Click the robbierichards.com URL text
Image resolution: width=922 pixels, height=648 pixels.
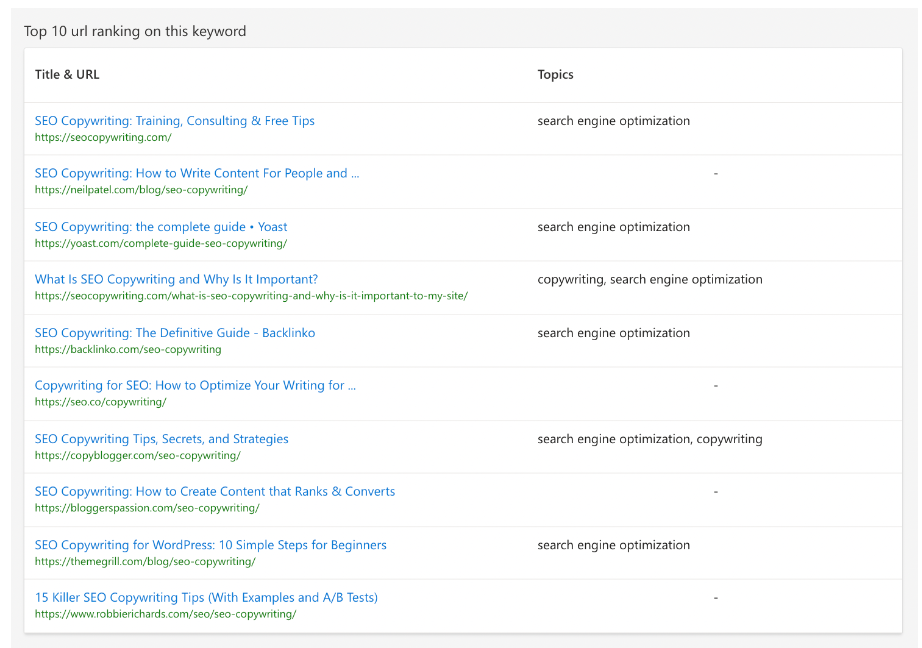coord(165,614)
